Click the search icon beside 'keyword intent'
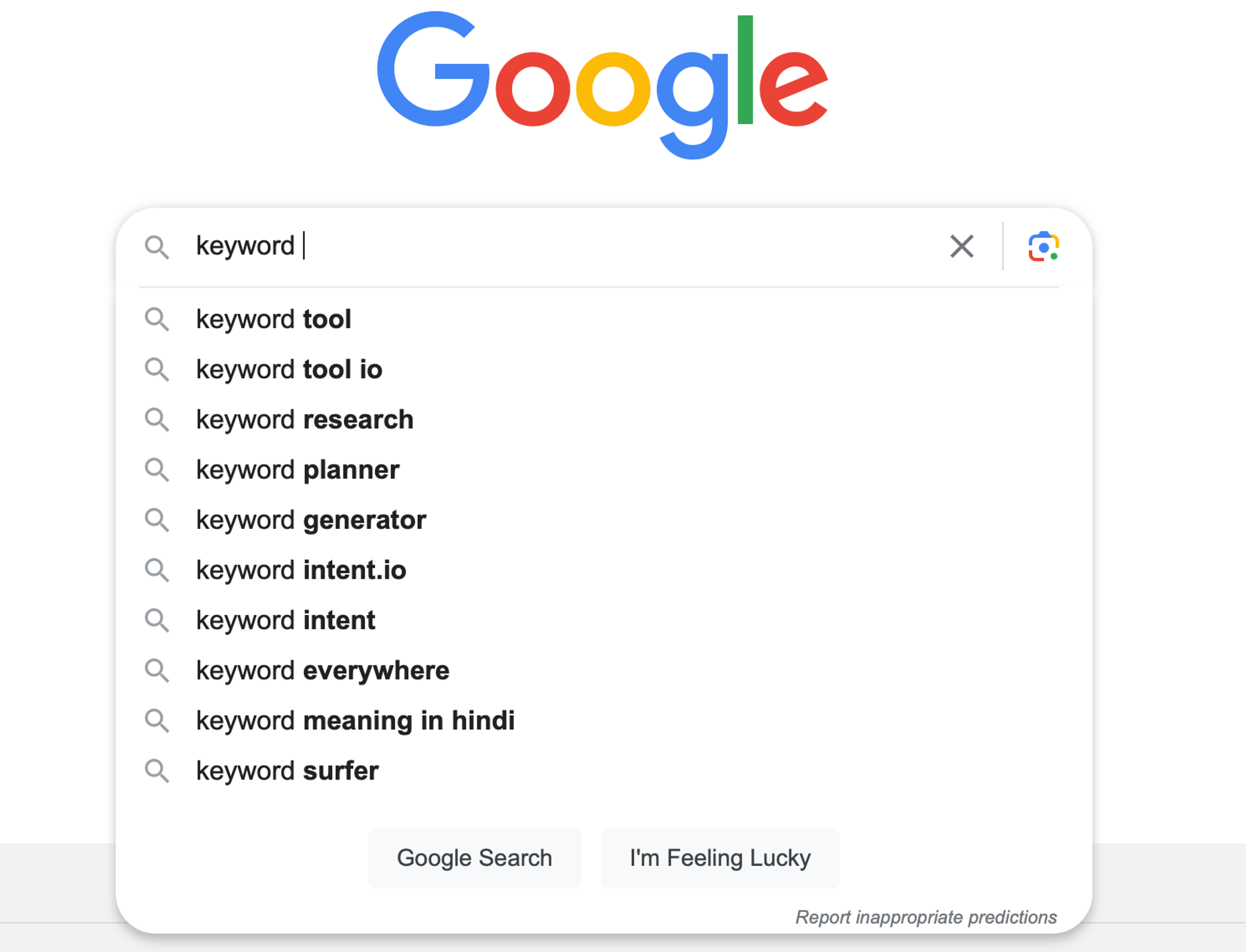This screenshot has width=1246, height=952. (158, 621)
